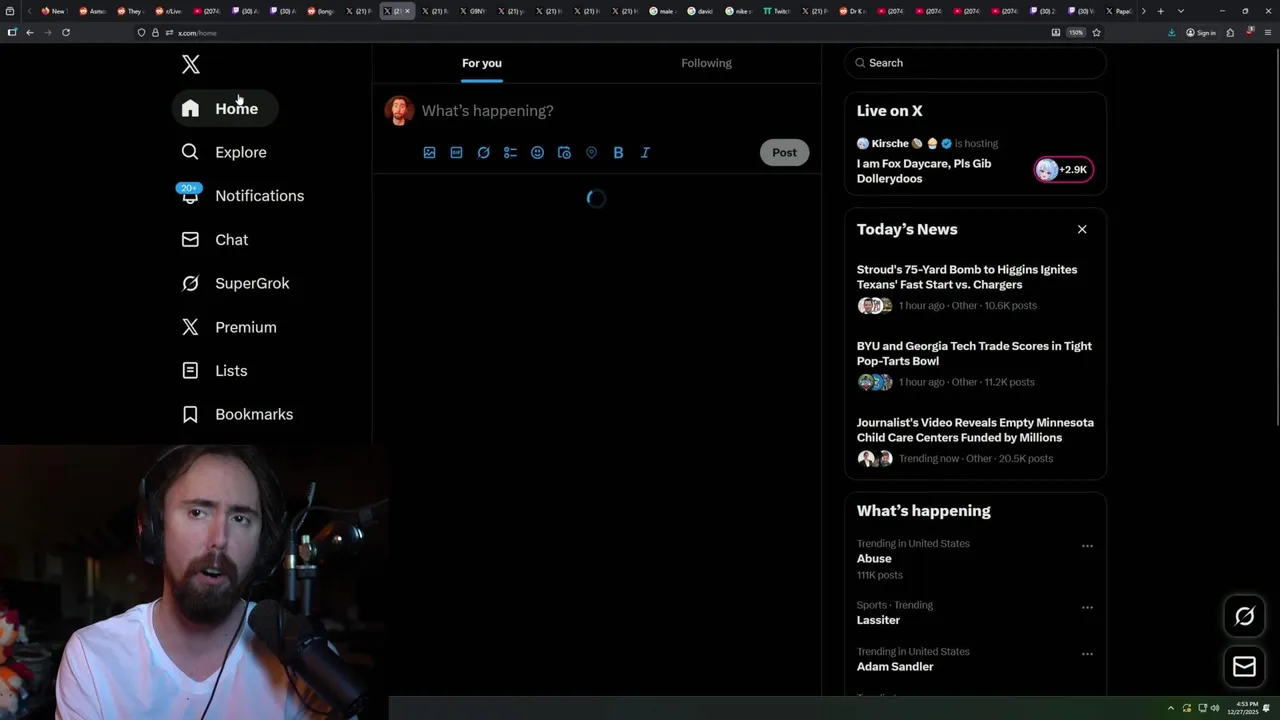
Task: Click the Search X field
Action: coord(975,63)
